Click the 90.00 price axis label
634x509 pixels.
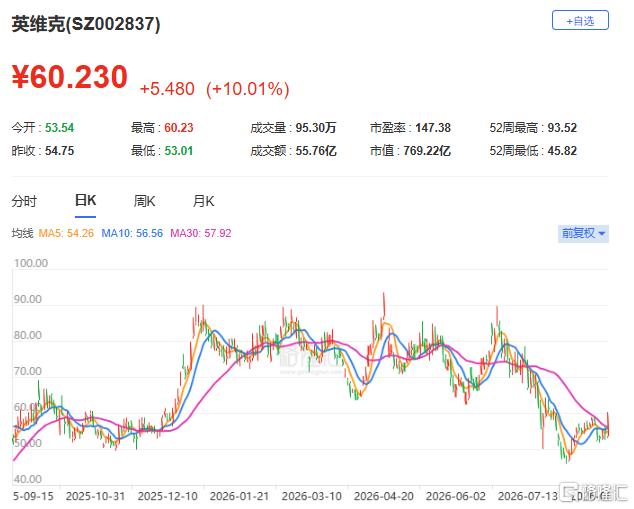click(x=28, y=299)
